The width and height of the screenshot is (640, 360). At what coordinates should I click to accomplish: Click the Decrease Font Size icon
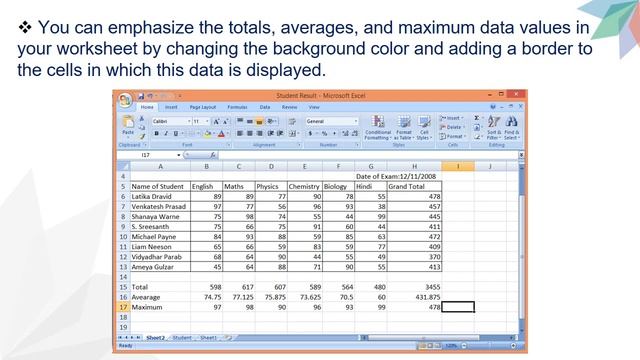225,121
